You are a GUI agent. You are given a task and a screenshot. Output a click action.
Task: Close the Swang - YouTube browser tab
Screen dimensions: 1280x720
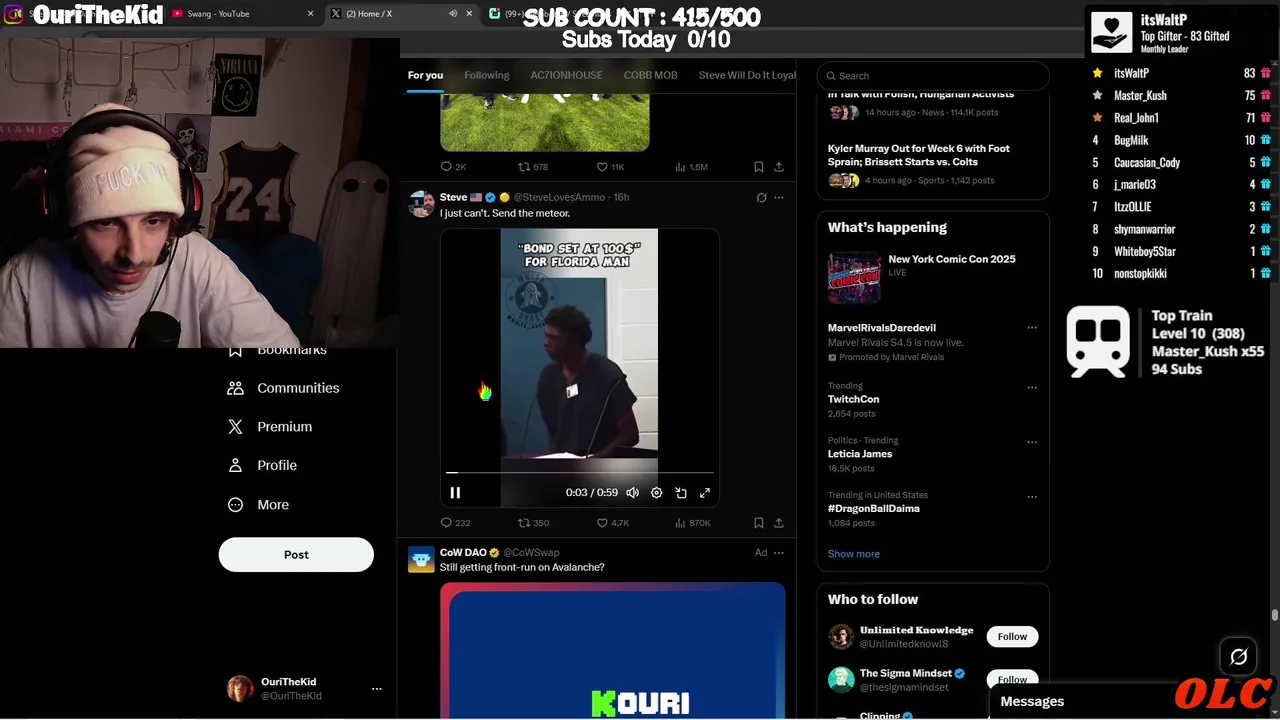click(310, 14)
